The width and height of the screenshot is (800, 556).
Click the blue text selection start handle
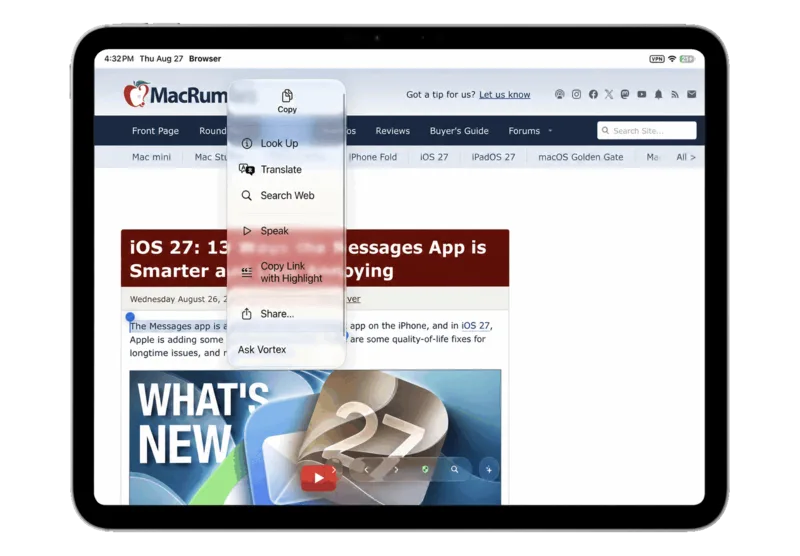coord(130,317)
